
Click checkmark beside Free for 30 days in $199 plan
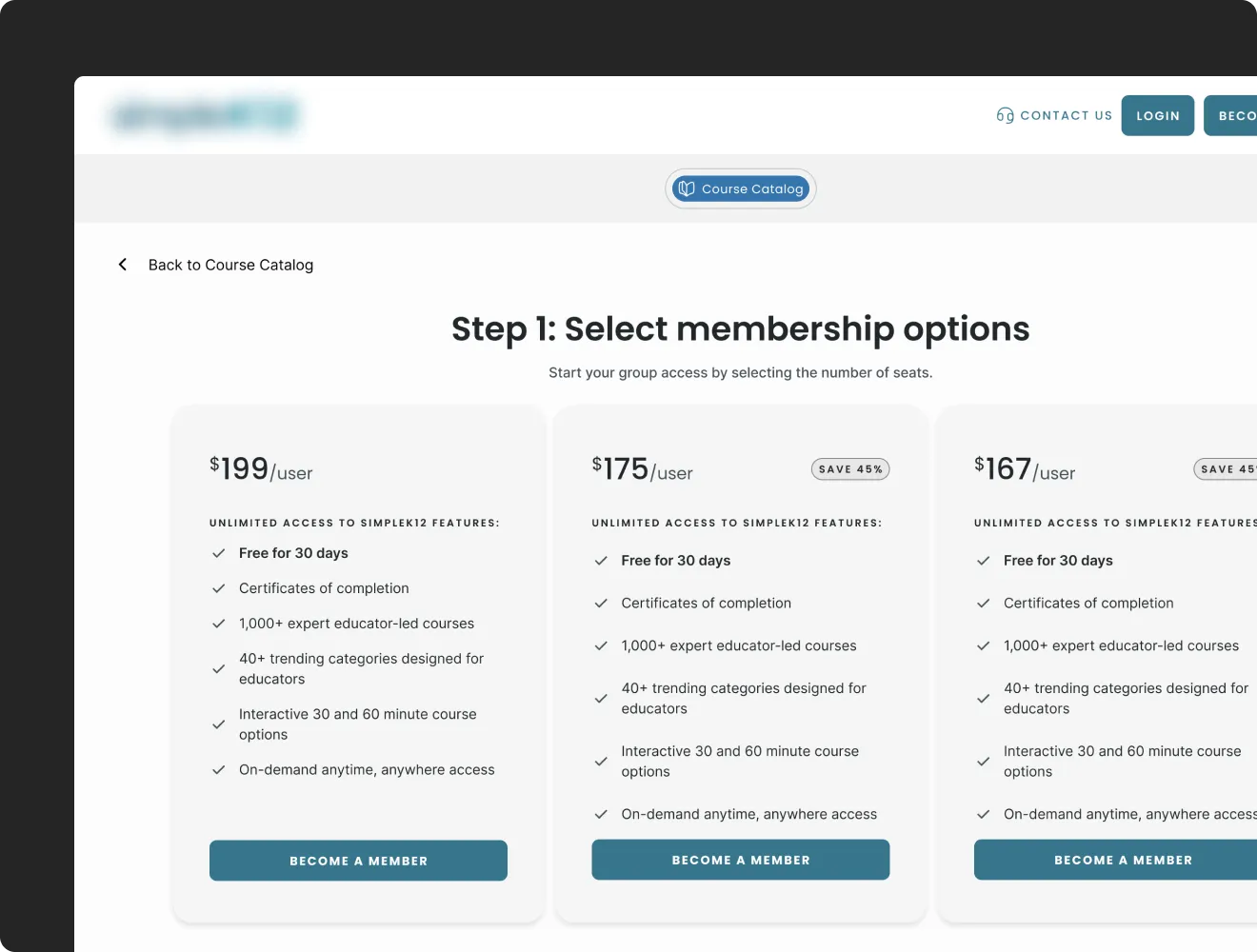pyautogui.click(x=218, y=553)
